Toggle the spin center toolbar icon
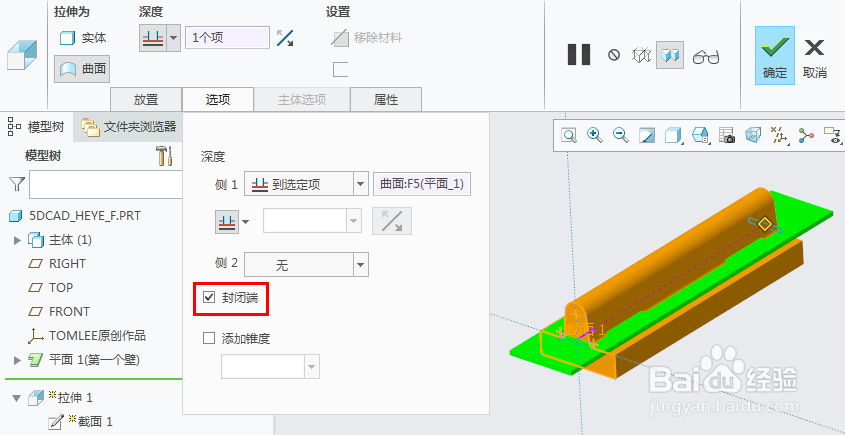This screenshot has width=845, height=435. coord(806,136)
